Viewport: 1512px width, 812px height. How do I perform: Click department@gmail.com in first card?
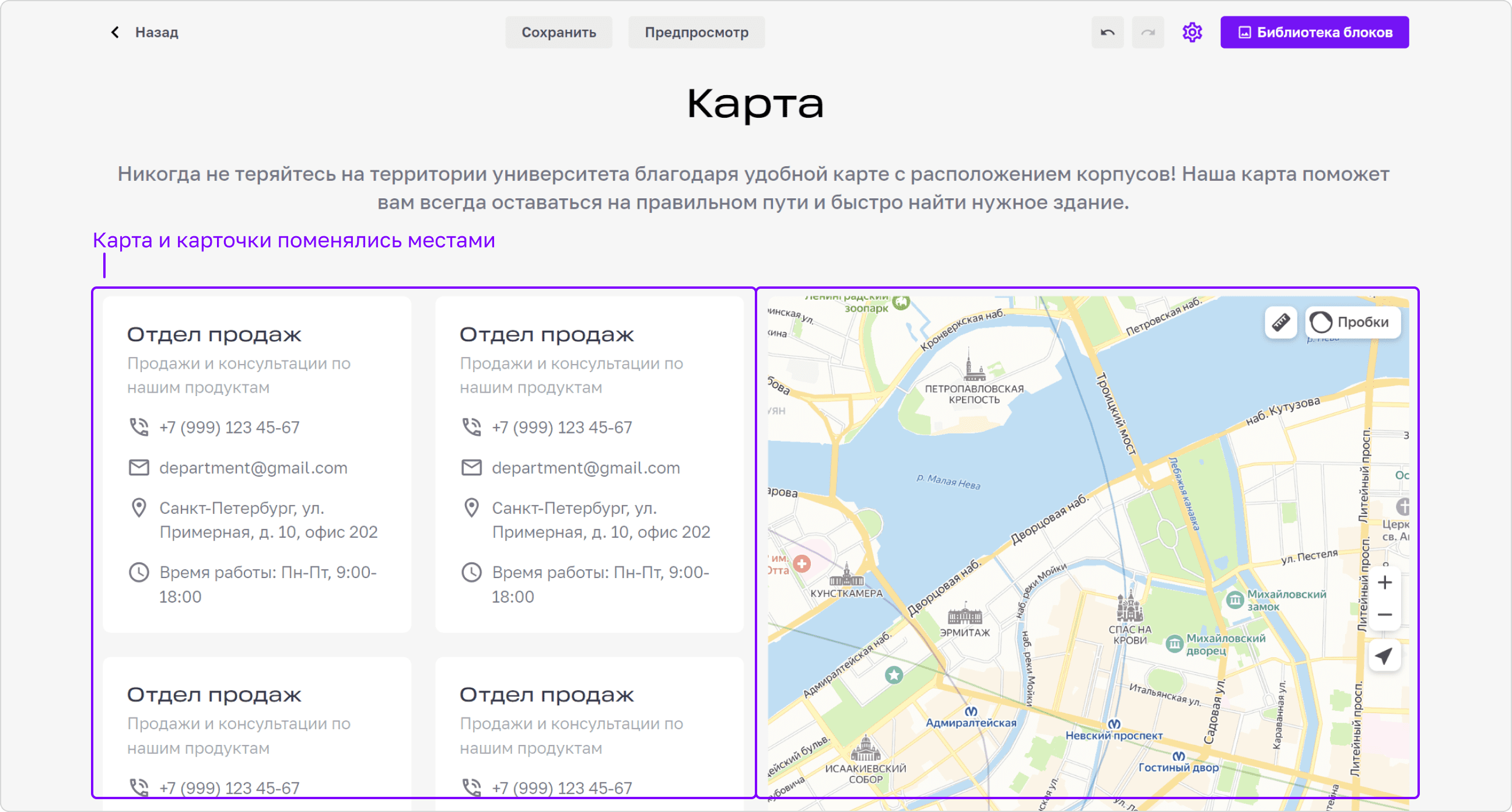253,468
